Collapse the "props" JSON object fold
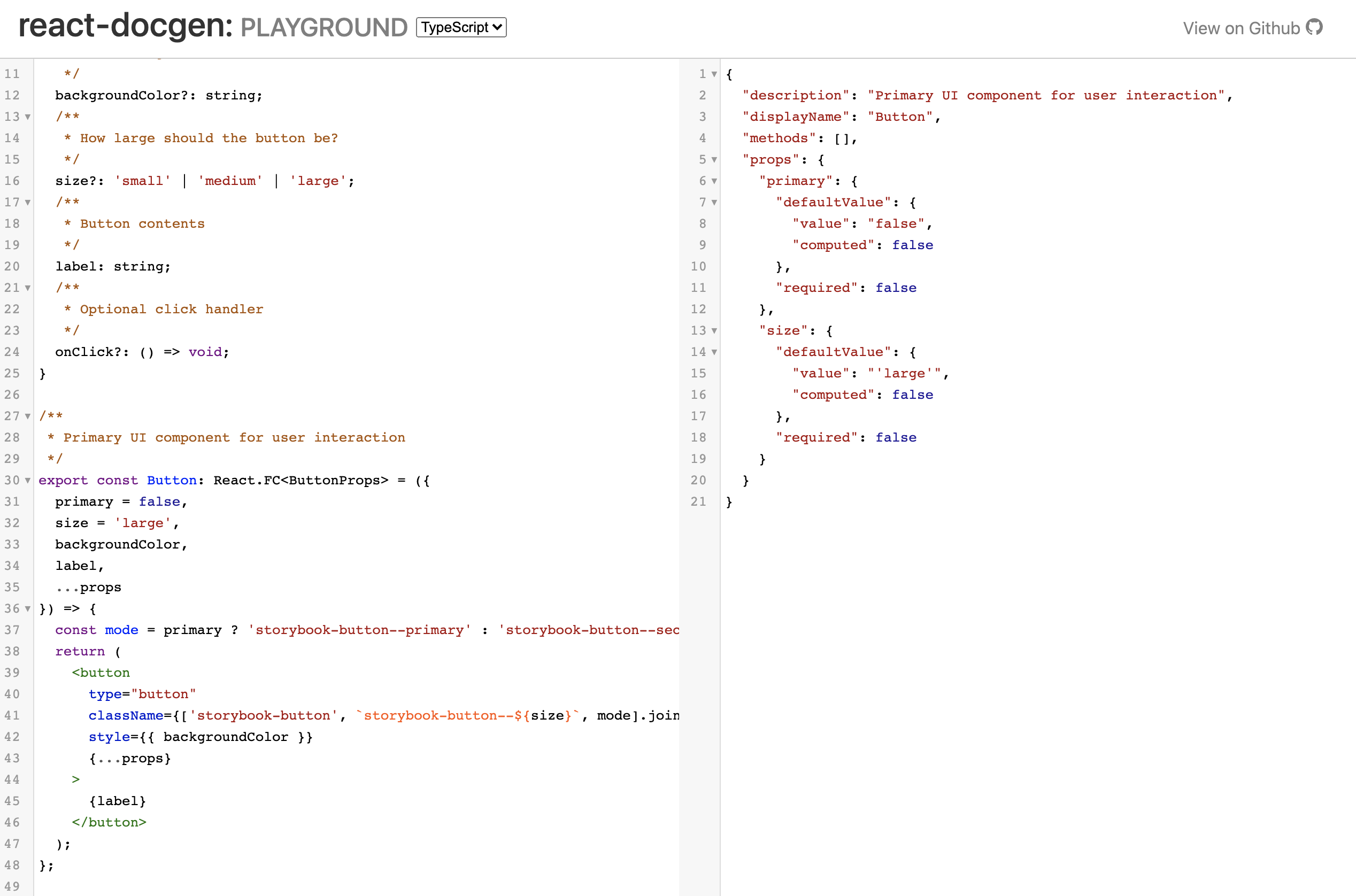This screenshot has height=896, width=1356. (714, 160)
